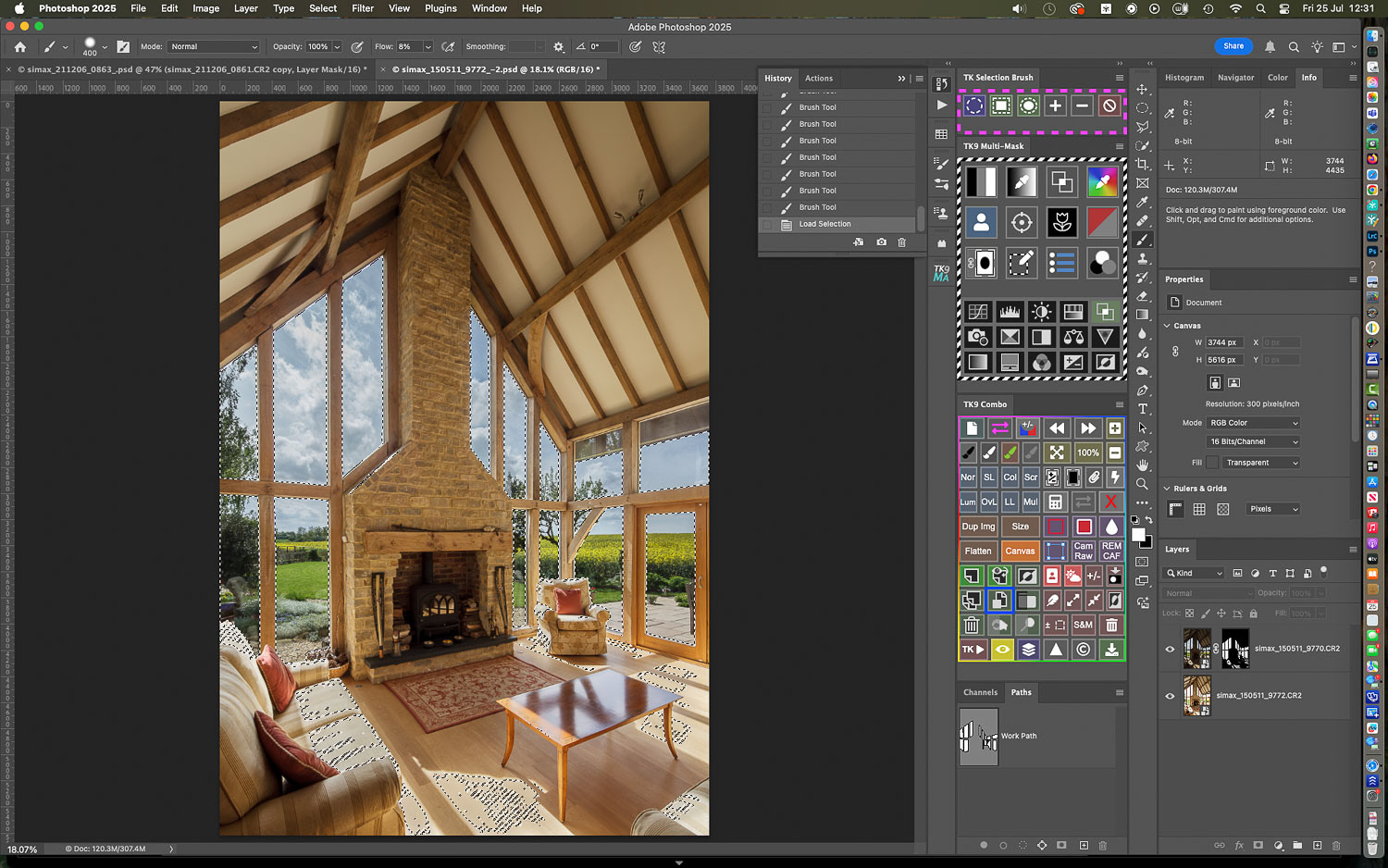
Task: Add a Levels histogram adjustment from Multi-Mask
Action: 1010,312
